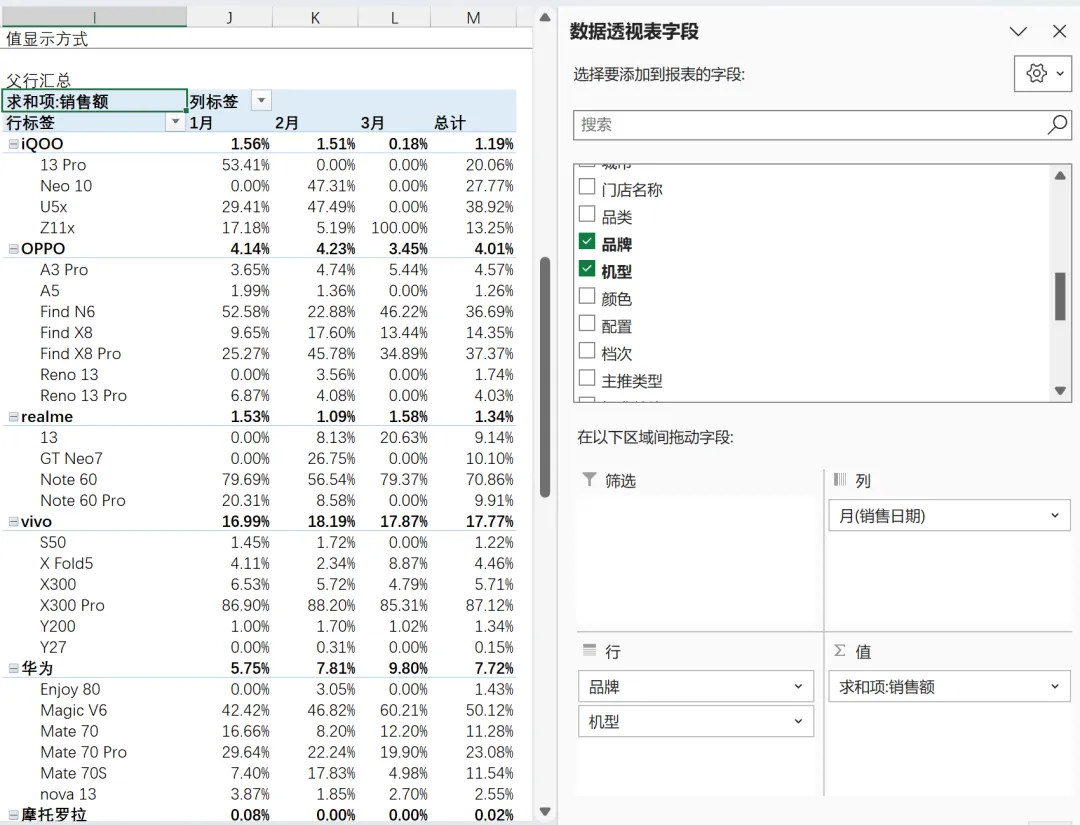
Task: Click the X Fold5 row label
Action: click(x=66, y=563)
